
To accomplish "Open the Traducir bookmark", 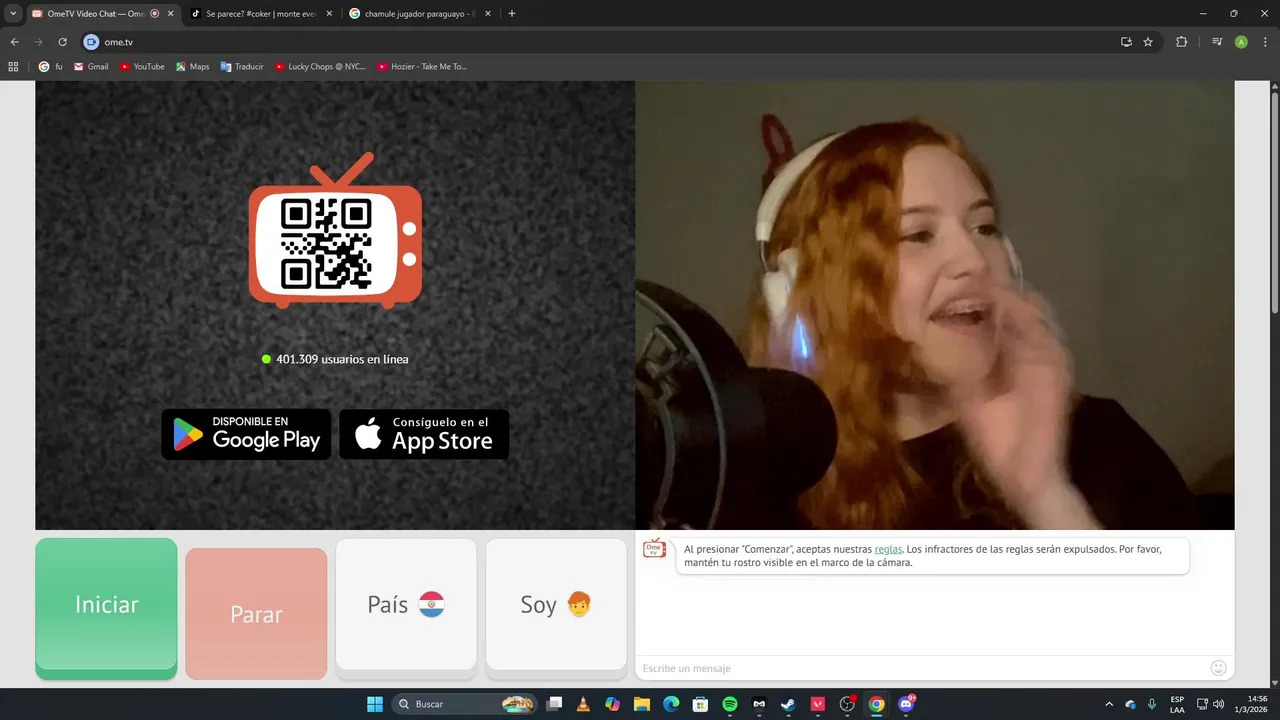I will (242, 67).
